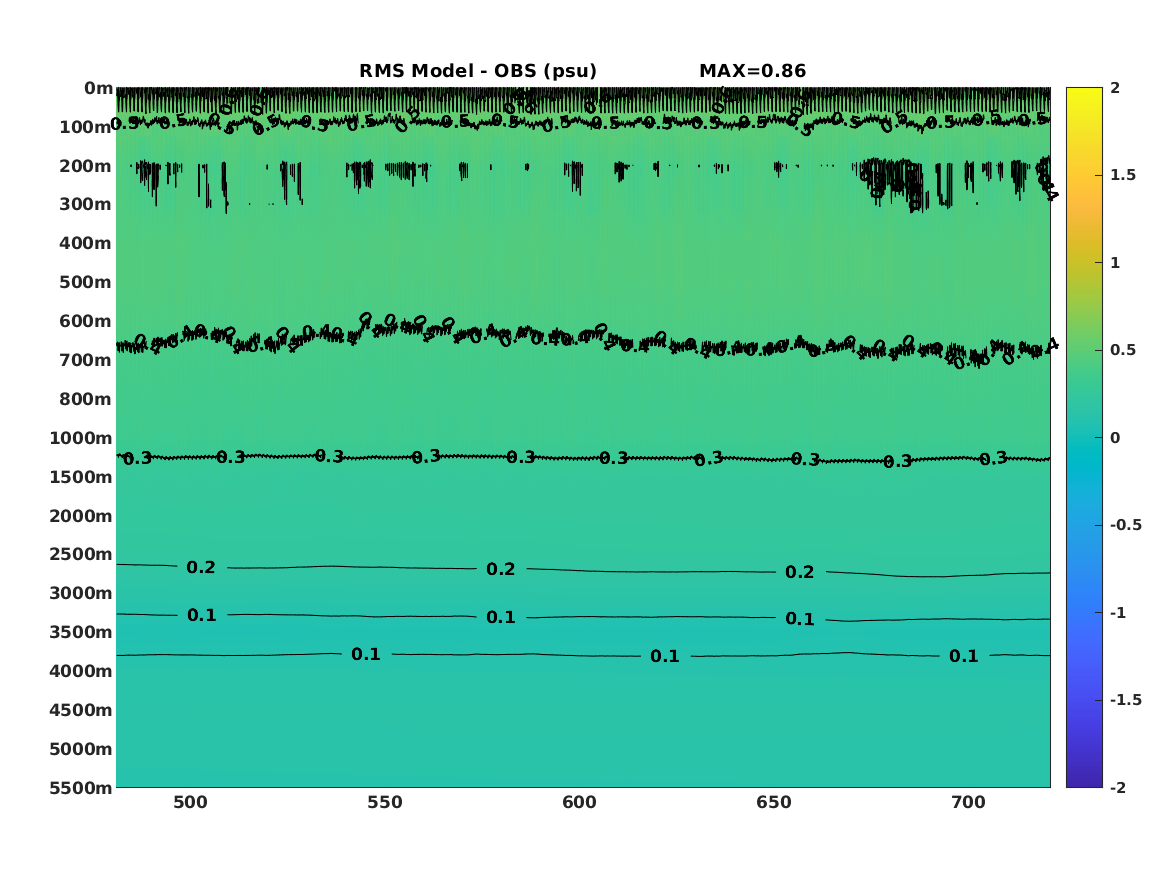Click the y-axis label '3000m'
Viewport: 1167px width, 875px height.
[x=81, y=593]
